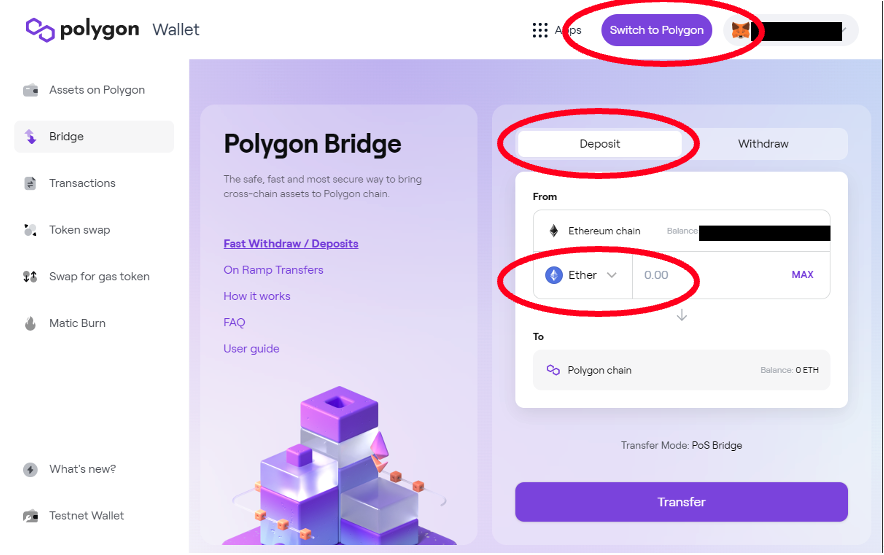Image resolution: width=884 pixels, height=555 pixels.
Task: Open the Fast Withdraw / Deposits link
Action: pyautogui.click(x=291, y=244)
